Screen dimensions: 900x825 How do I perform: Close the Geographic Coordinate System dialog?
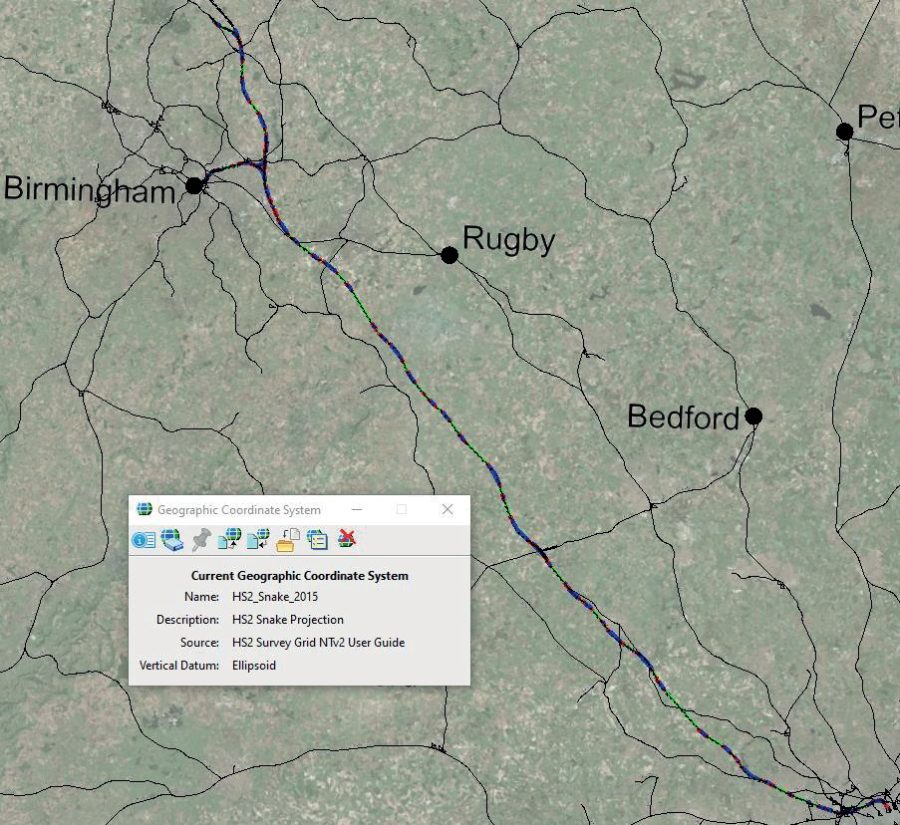(447, 509)
